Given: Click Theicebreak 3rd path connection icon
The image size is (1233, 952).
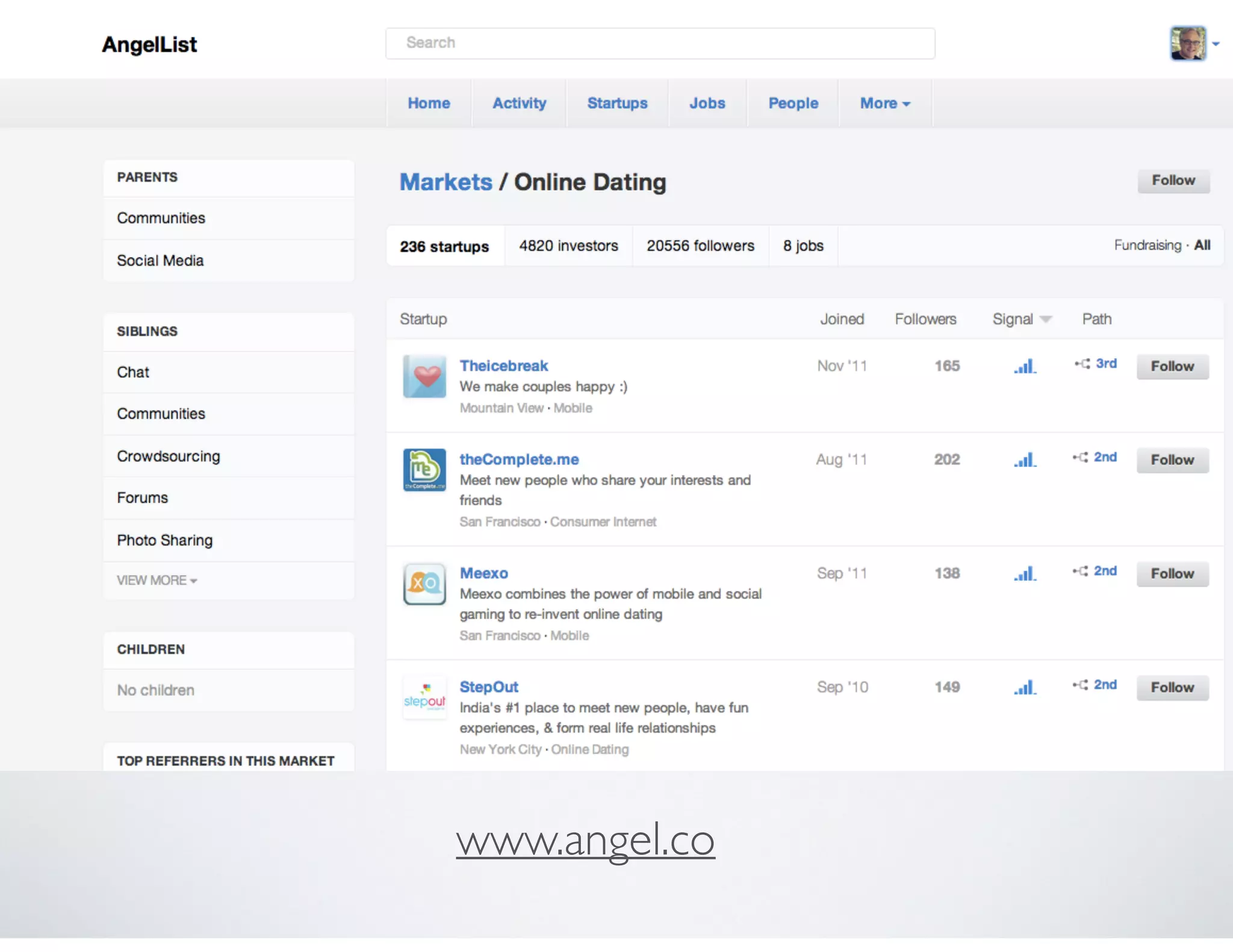Looking at the screenshot, I should pyautogui.click(x=1082, y=363).
